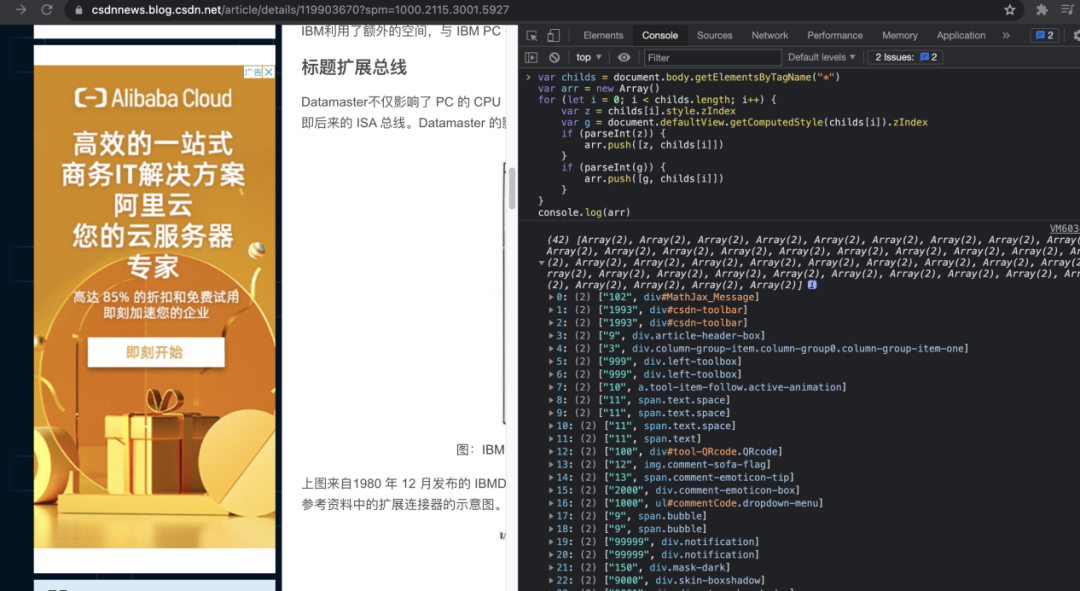Click the 2 Issues button
This screenshot has width=1080, height=591.
click(905, 57)
